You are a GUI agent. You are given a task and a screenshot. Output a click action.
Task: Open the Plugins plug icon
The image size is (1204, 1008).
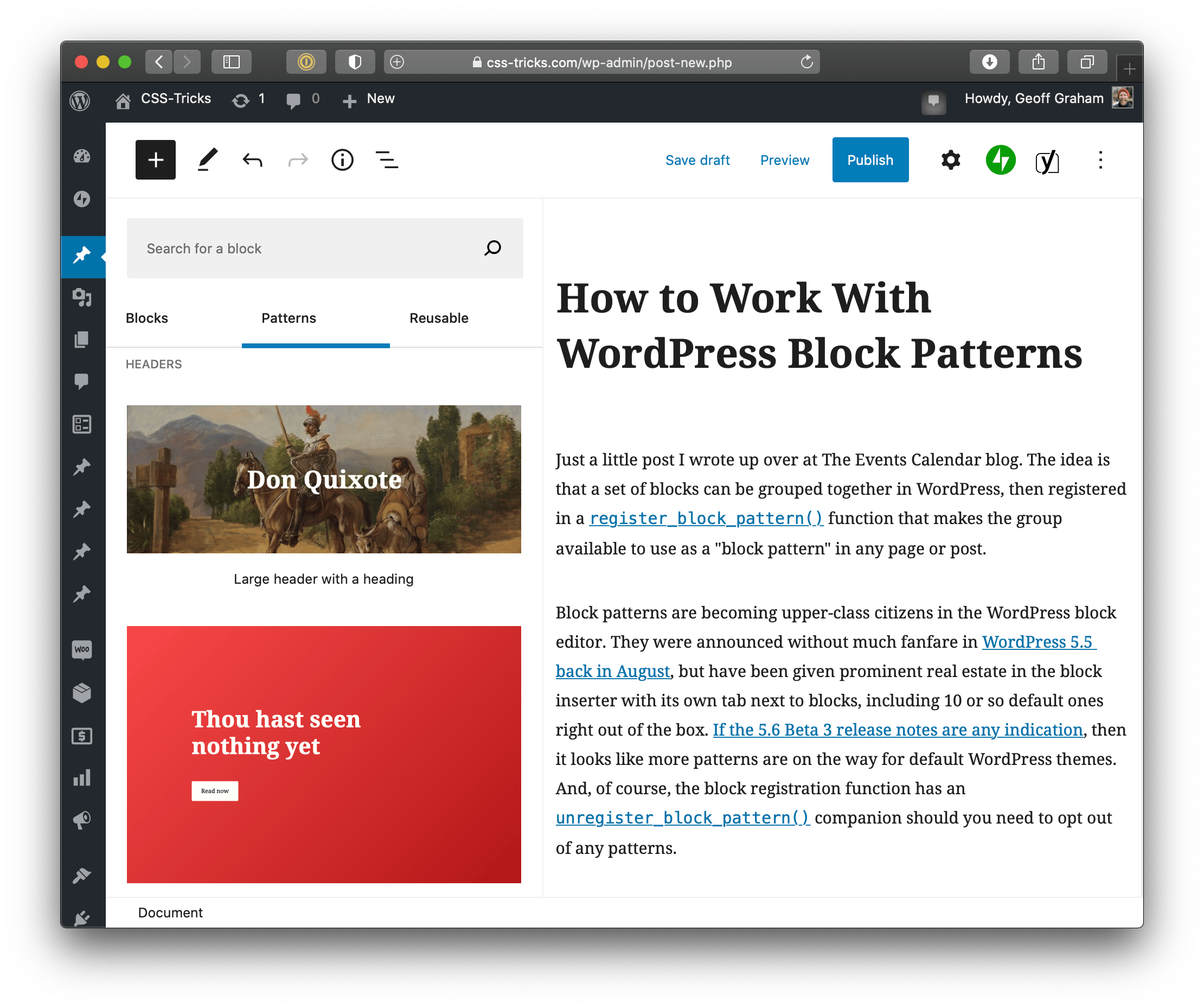click(82, 917)
